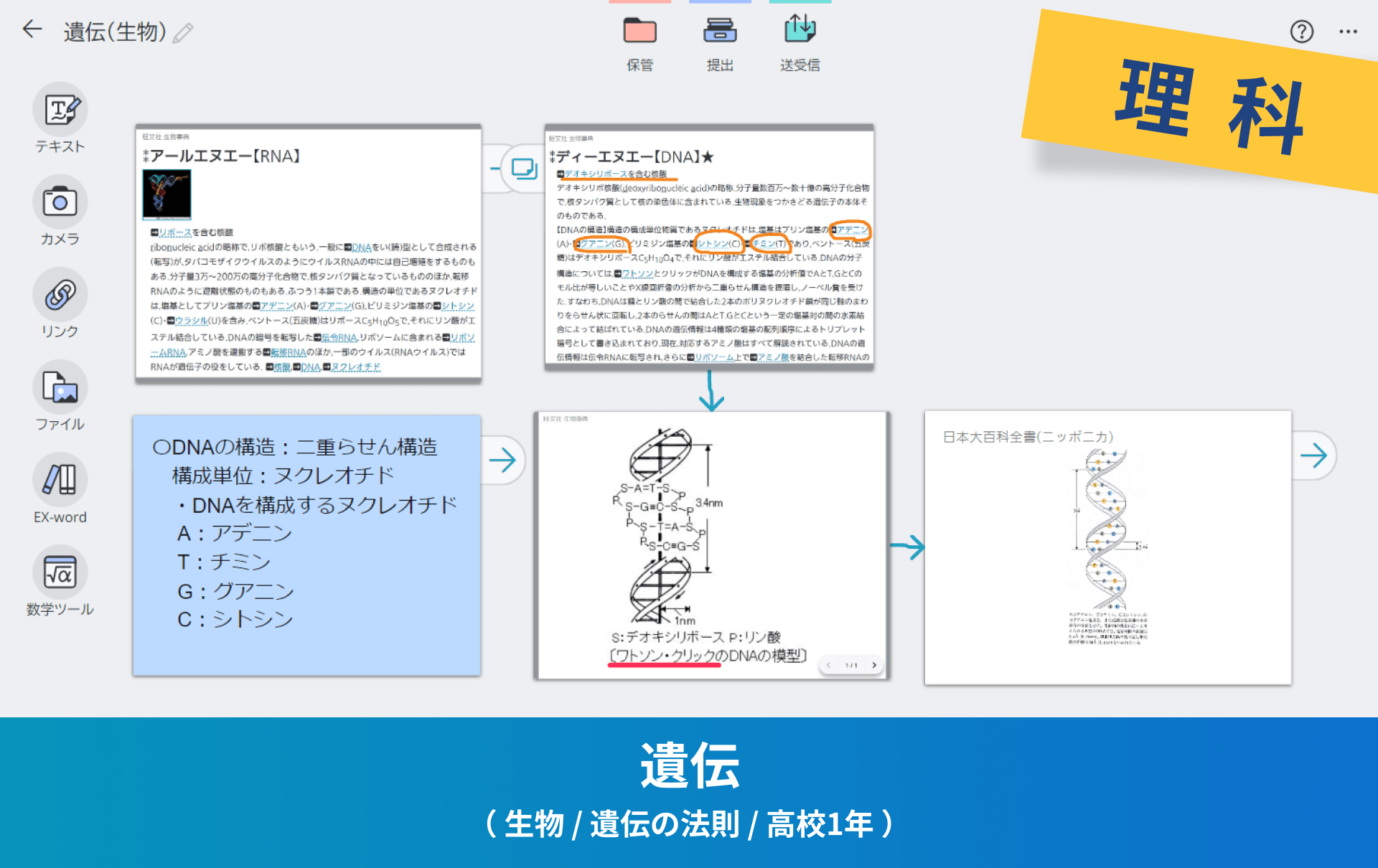Open the ファイル file tool
The height and width of the screenshot is (868, 1378).
pos(60,388)
